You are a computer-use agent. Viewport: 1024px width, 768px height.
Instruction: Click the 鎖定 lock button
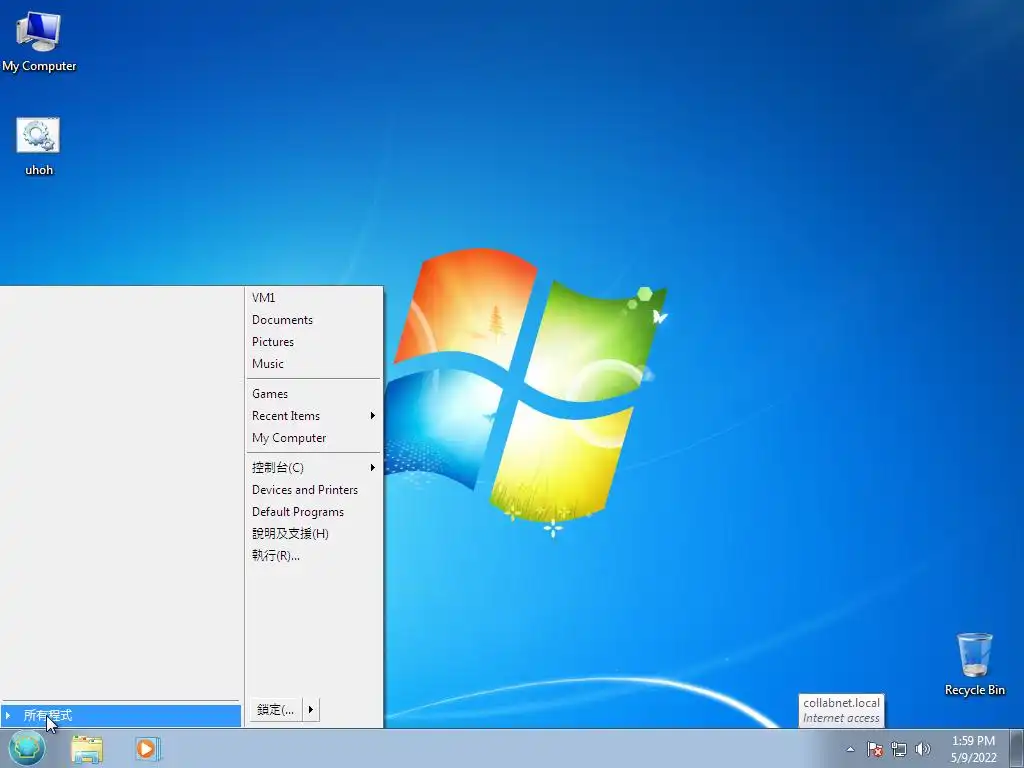point(276,709)
